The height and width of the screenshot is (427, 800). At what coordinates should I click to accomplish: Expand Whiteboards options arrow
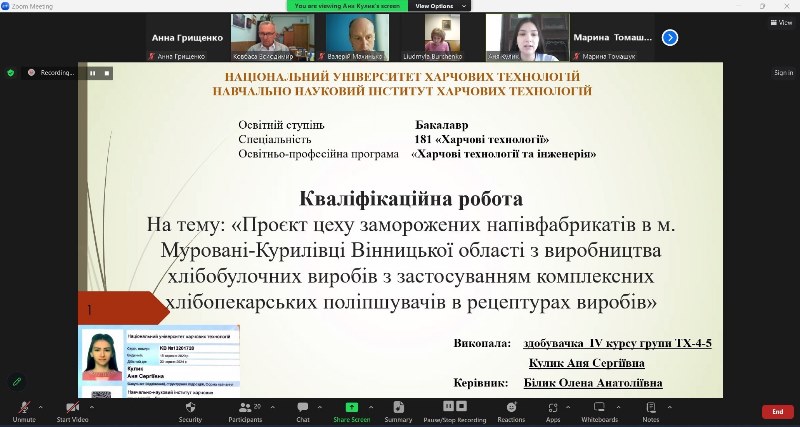coord(618,407)
